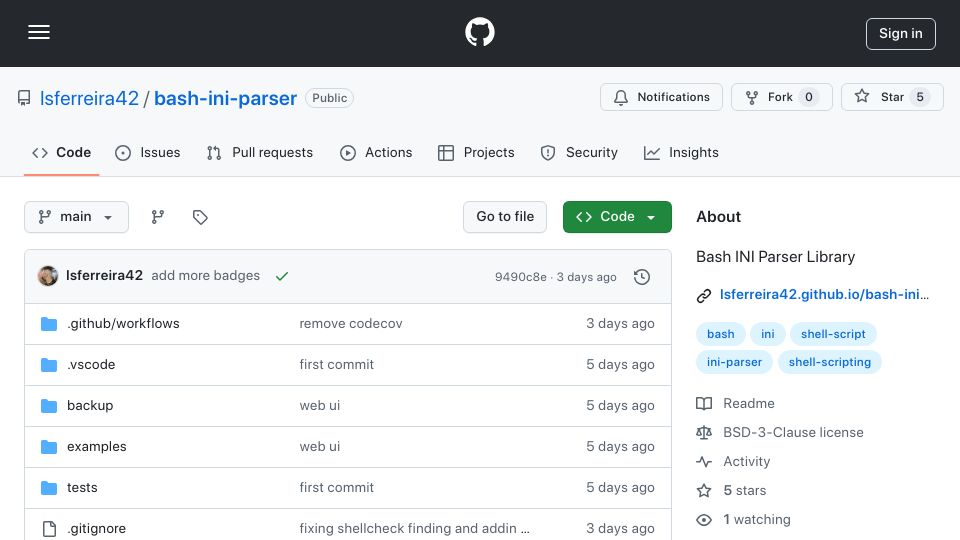The width and height of the screenshot is (960, 540).
Task: Switch to the Issues tab
Action: pos(148,152)
